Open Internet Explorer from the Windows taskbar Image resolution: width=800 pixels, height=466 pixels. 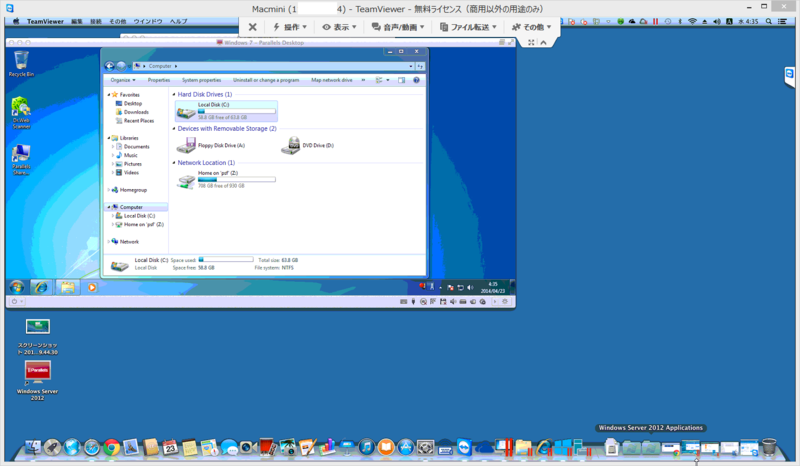point(41,287)
